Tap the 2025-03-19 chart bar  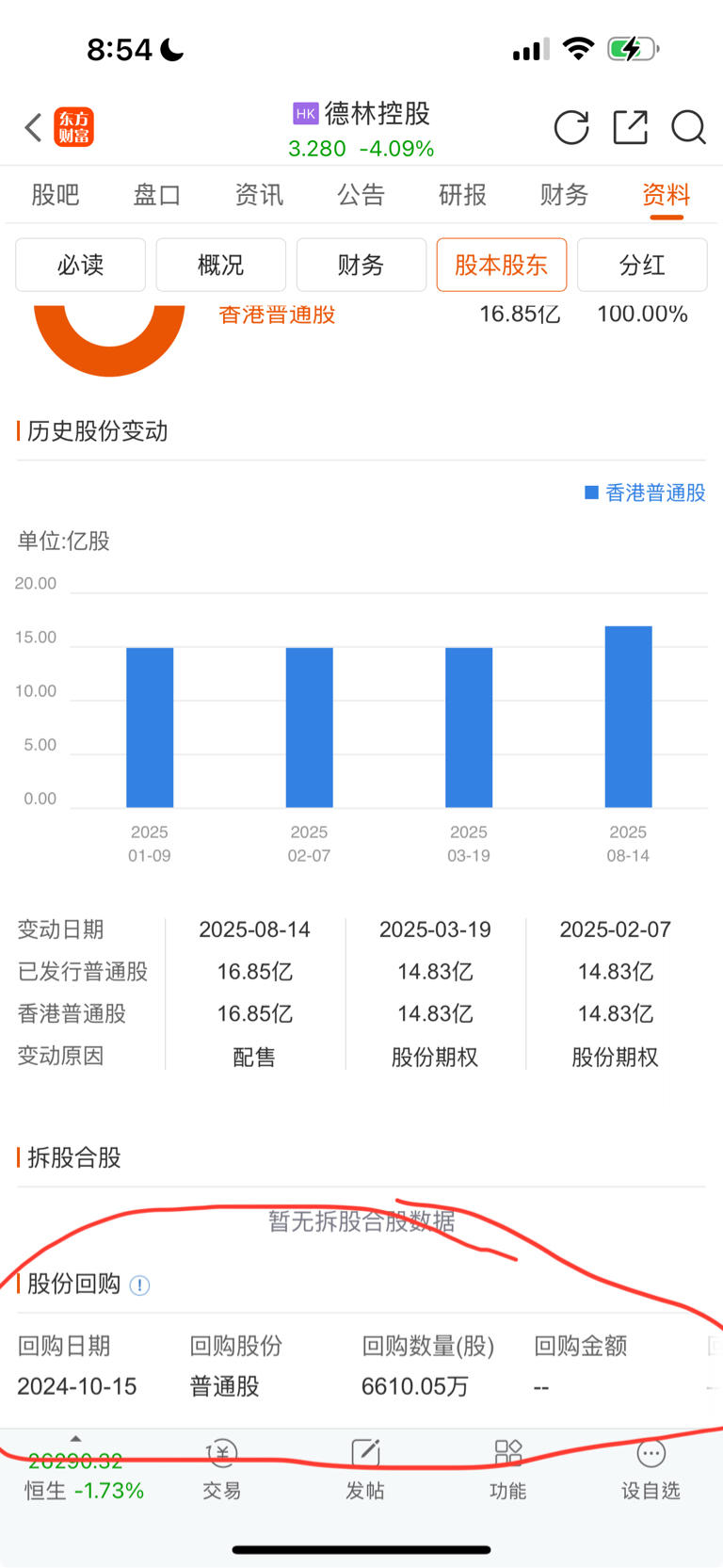[469, 727]
